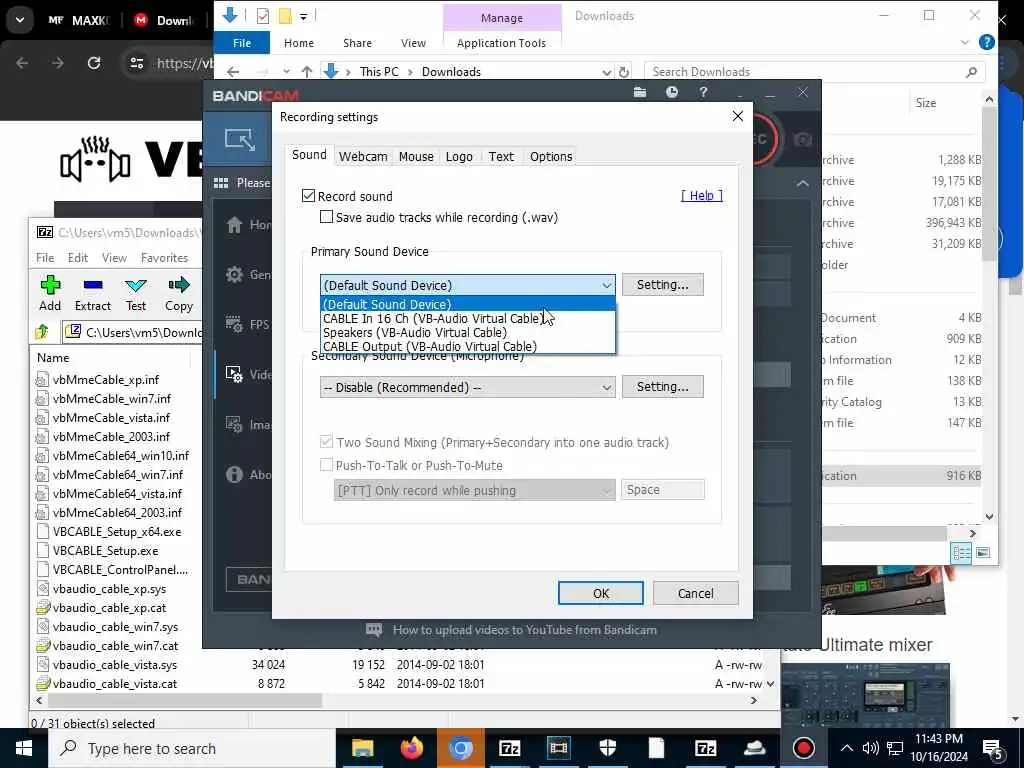The width and height of the screenshot is (1024, 768).
Task: Click browser back arrow
Action: click(22, 63)
